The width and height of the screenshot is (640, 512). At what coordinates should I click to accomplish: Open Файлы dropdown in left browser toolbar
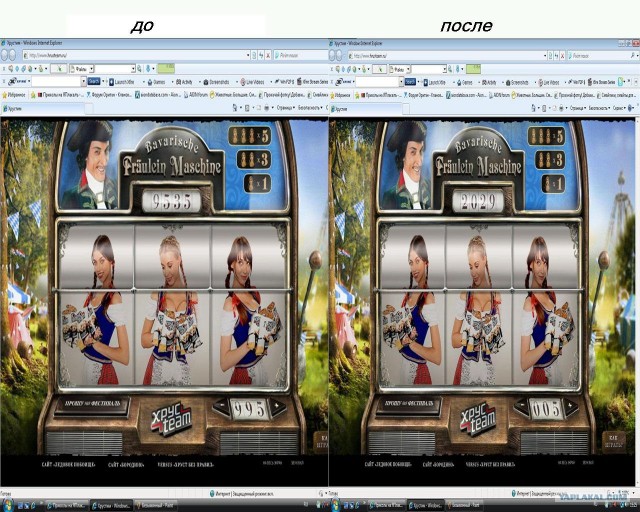[91, 69]
